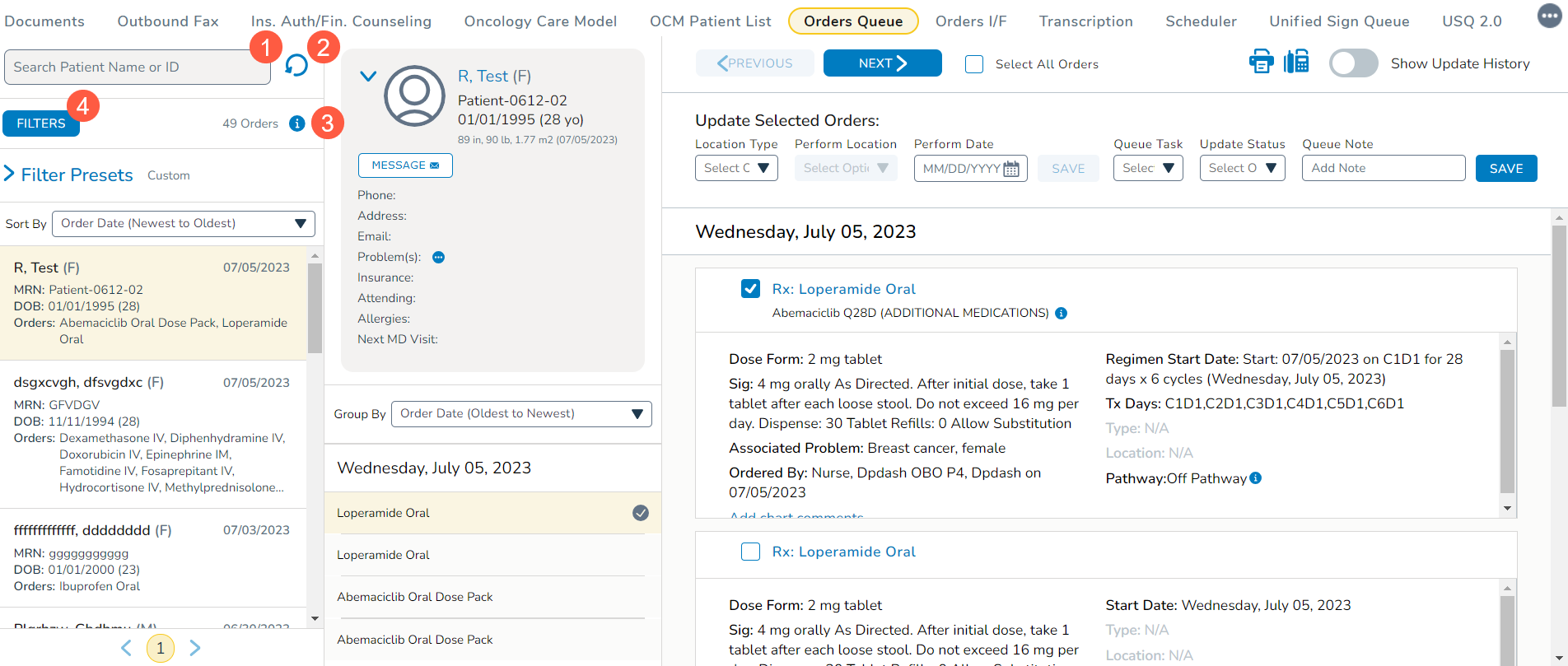Click the fax machine icon

click(1296, 62)
